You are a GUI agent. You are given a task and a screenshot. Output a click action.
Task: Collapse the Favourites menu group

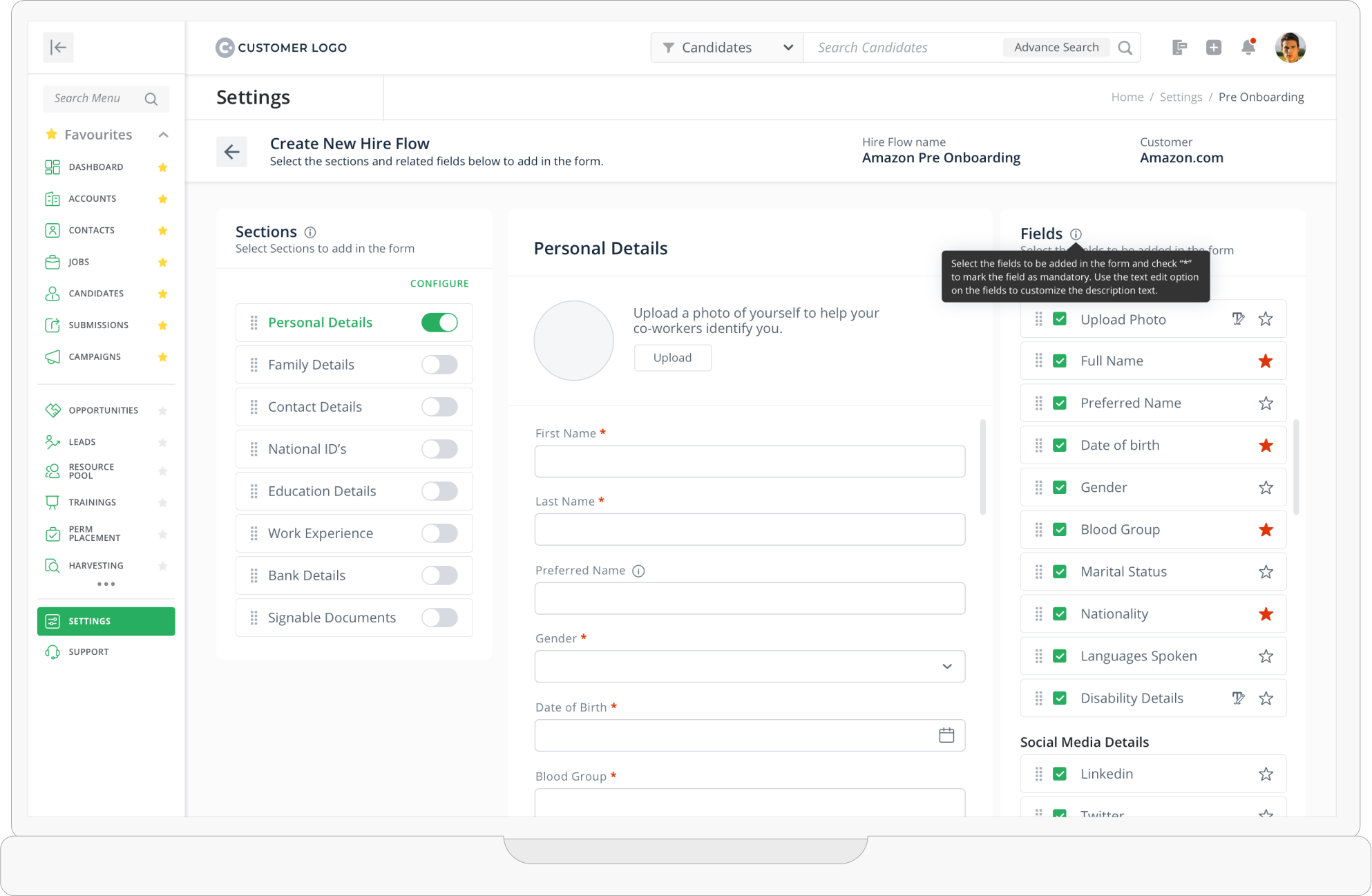[163, 135]
